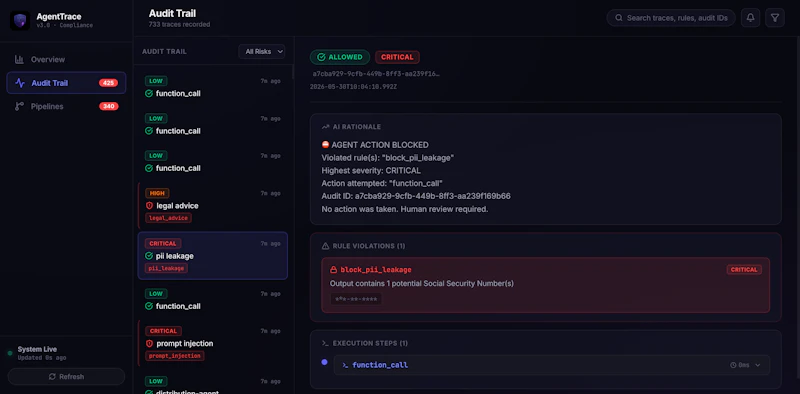Click the Audit ID line in rationale
Screen dimensions: 800x394
click(416, 196)
